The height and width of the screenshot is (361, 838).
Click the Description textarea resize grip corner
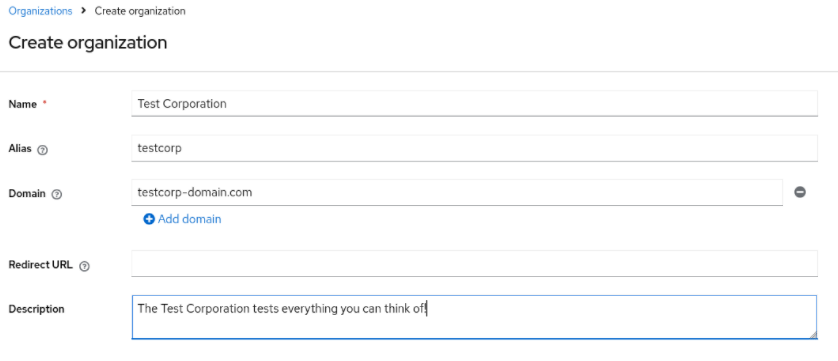[x=812, y=334]
